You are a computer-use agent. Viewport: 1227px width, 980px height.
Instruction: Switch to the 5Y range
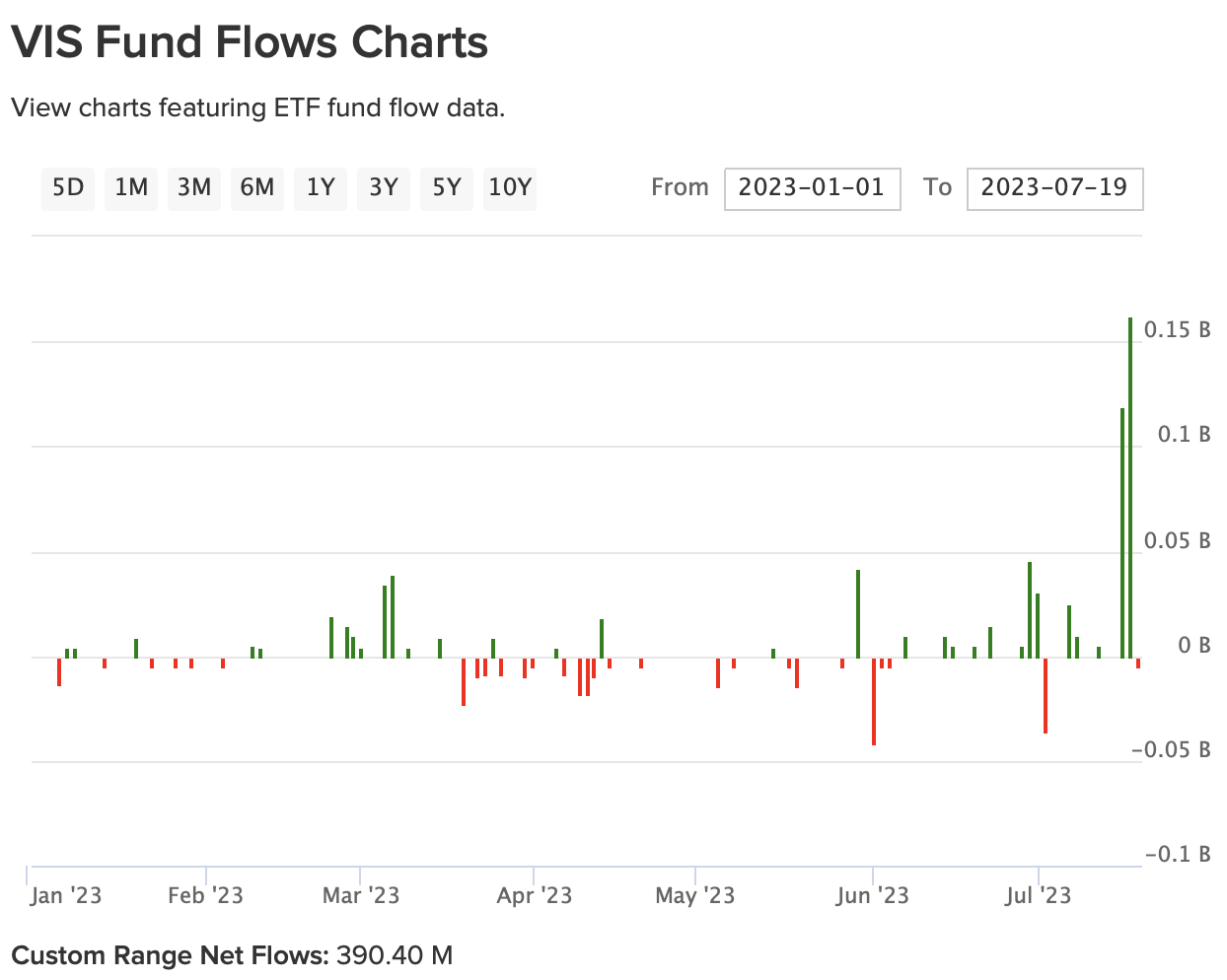(446, 187)
